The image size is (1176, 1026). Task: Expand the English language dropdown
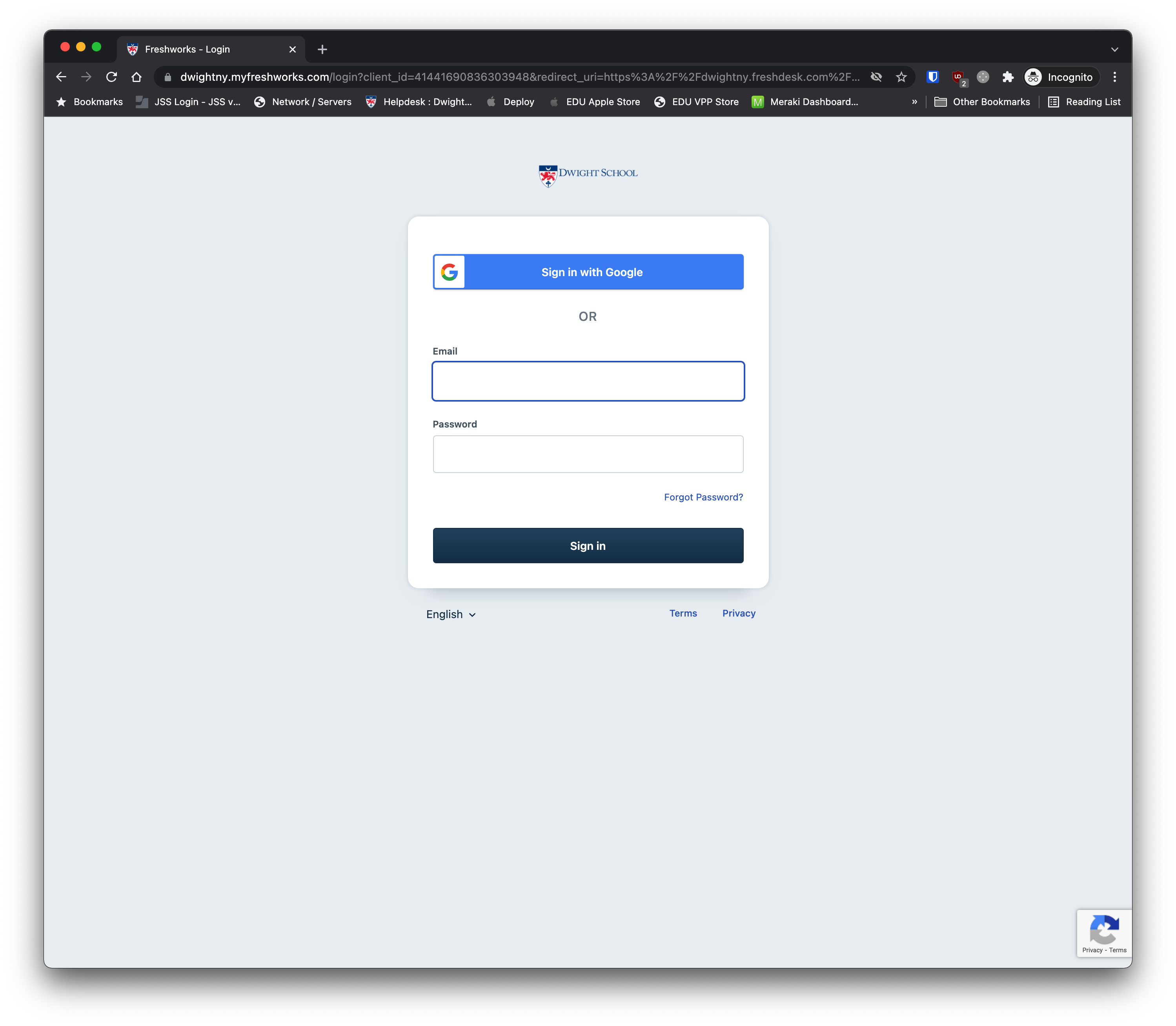(451, 614)
